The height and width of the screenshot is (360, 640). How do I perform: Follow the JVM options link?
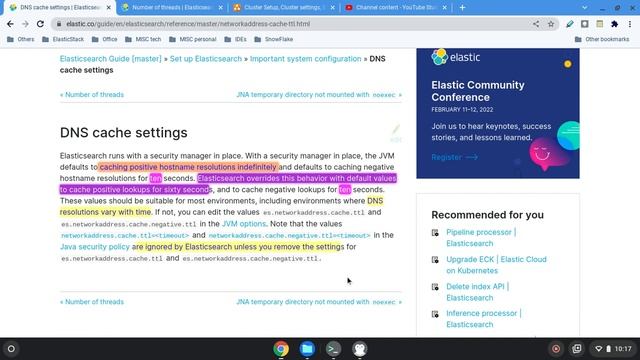[x=244, y=224]
